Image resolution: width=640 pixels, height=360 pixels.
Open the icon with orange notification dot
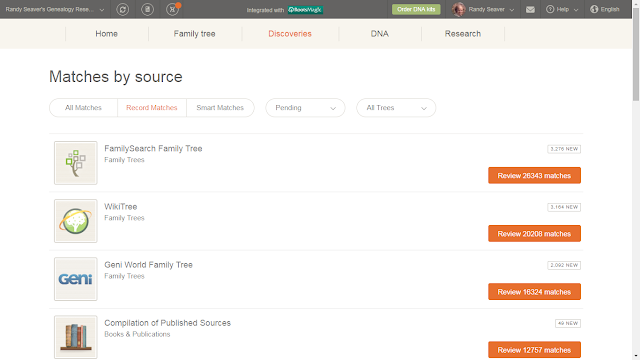(x=173, y=9)
